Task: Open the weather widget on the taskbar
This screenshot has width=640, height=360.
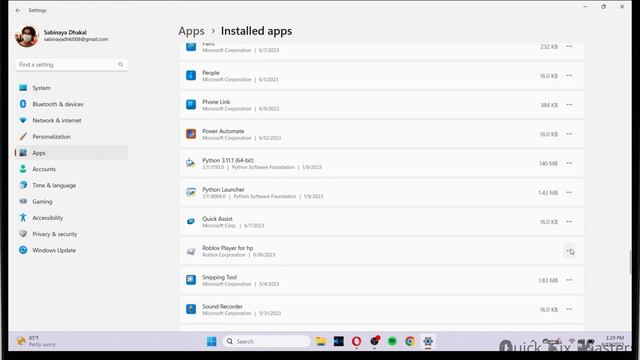Action: click(36, 341)
